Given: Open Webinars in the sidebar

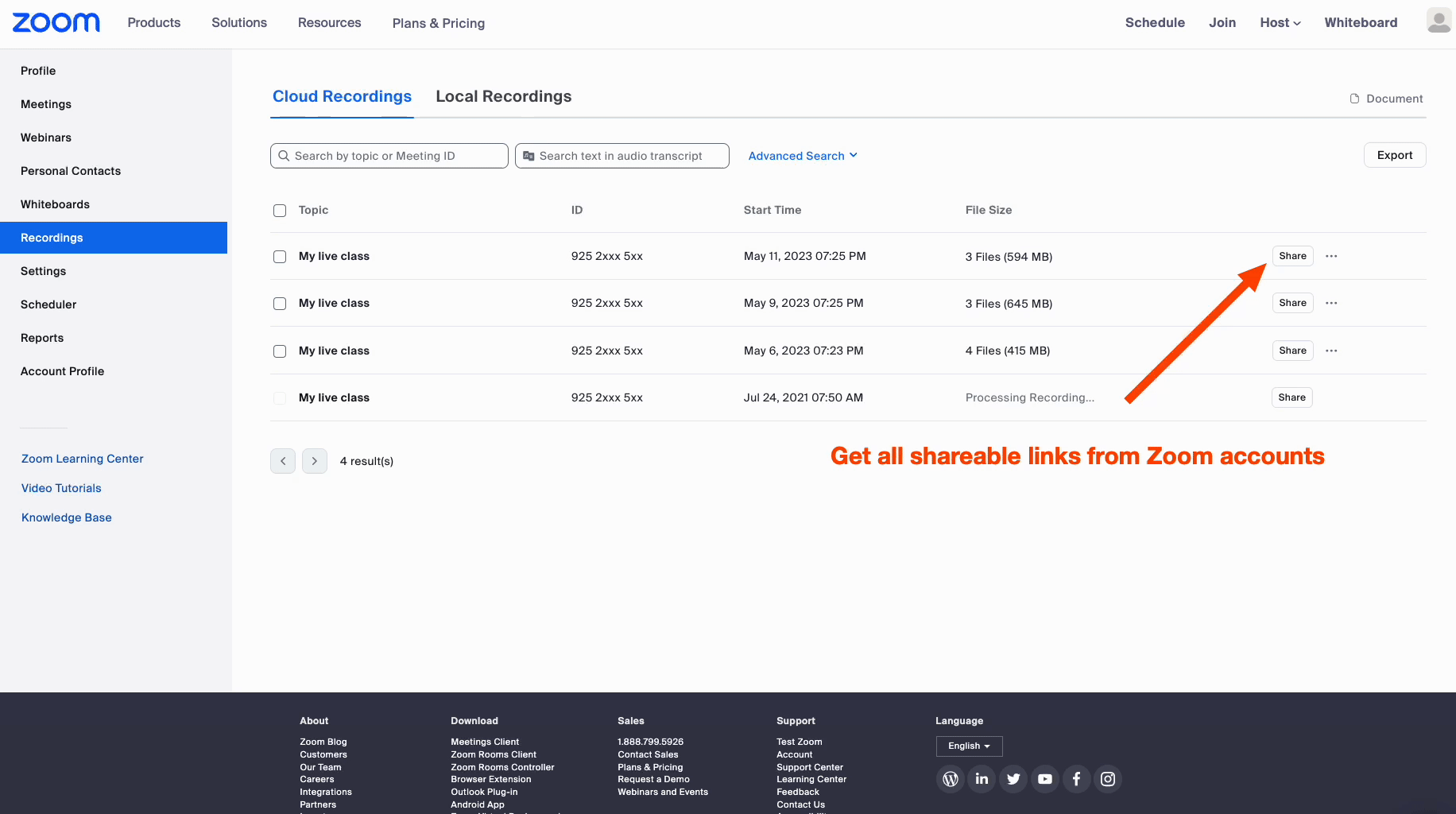Looking at the screenshot, I should [x=46, y=138].
